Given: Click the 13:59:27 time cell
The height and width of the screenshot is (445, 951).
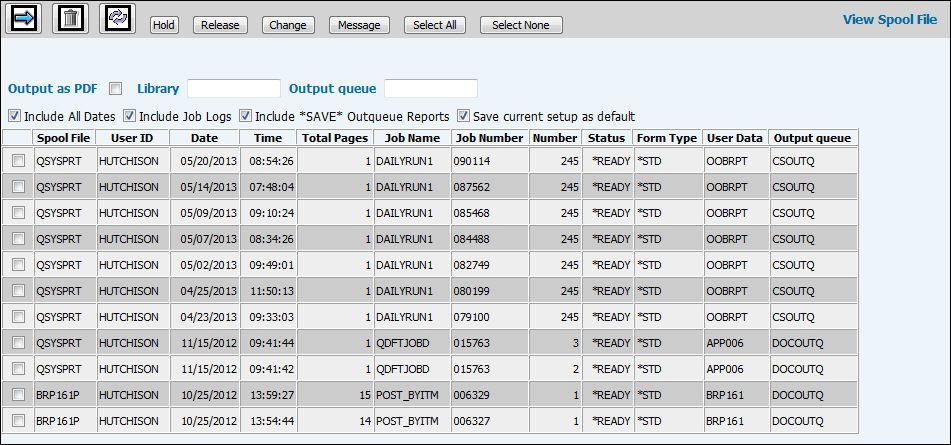Looking at the screenshot, I should click(268, 395).
